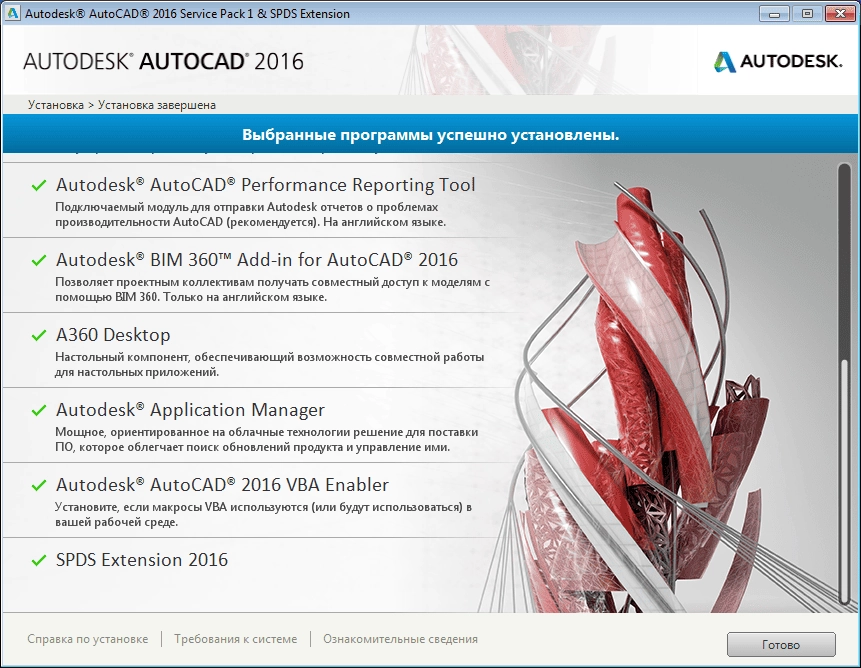Click the green check next to VBA Enabler

pos(39,485)
